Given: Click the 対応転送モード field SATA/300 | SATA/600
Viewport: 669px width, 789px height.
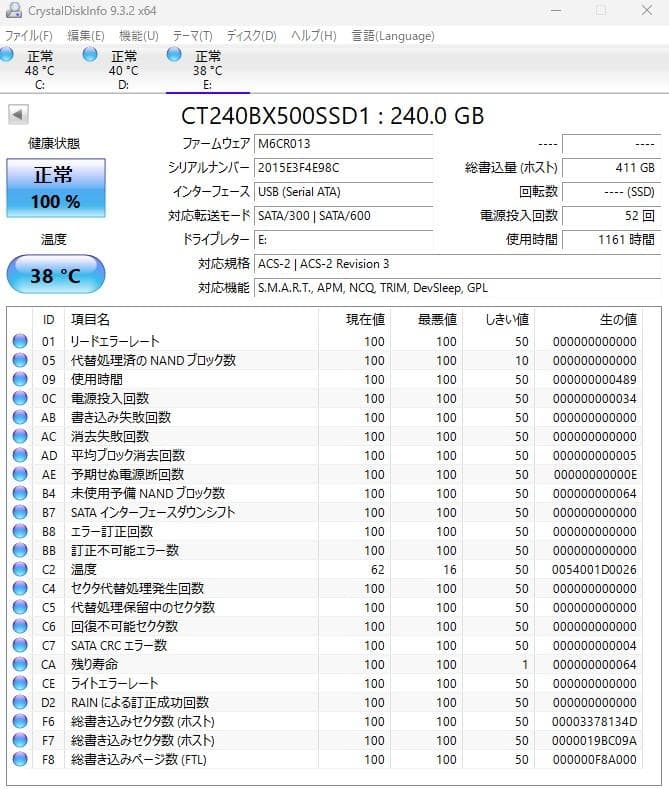Looking at the screenshot, I should pos(344,216).
